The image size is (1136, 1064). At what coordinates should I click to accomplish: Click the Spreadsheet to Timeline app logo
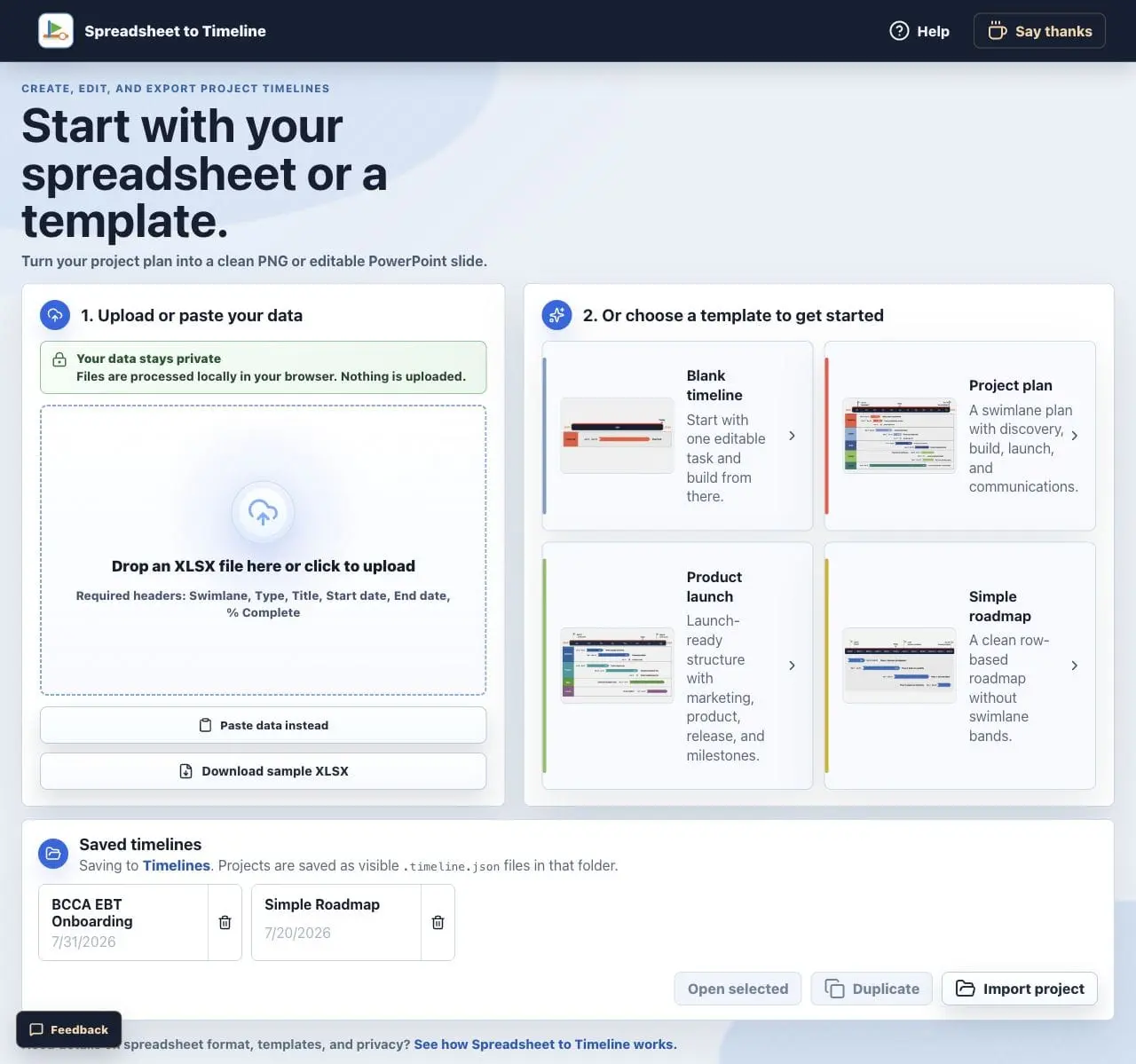pos(56,31)
